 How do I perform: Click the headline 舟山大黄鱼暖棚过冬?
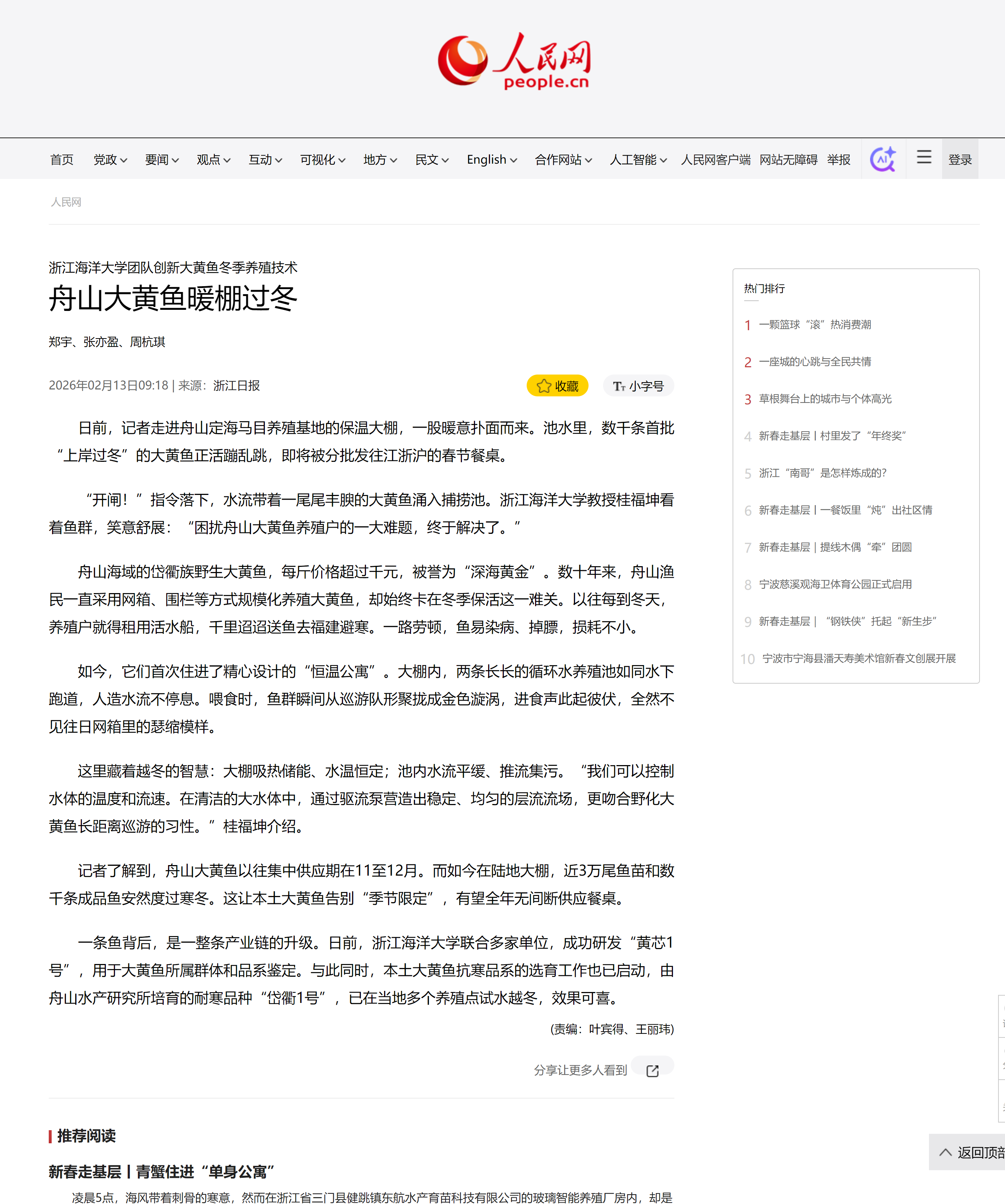pos(173,299)
